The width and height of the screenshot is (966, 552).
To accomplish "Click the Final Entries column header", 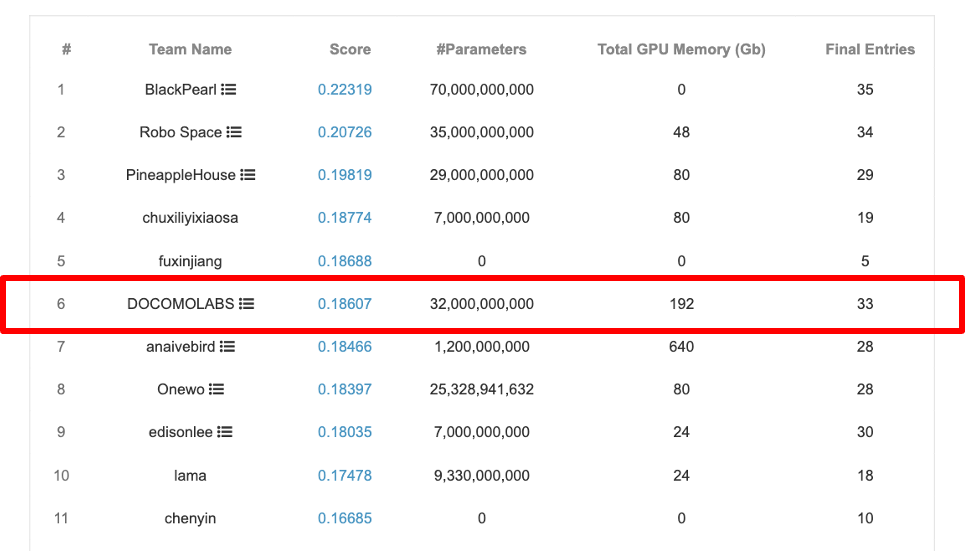I will [x=870, y=49].
